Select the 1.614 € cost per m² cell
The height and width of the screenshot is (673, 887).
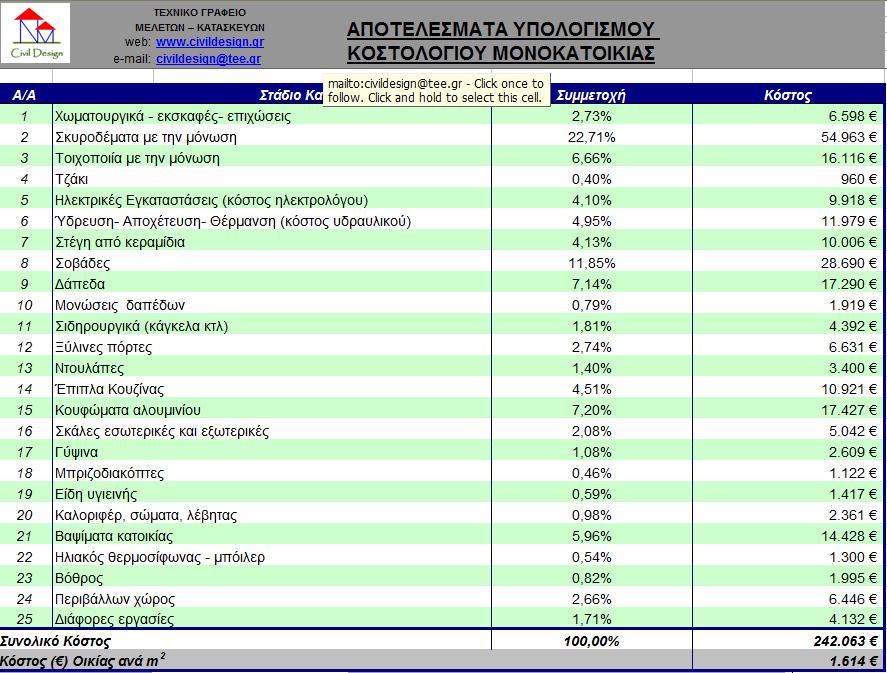click(789, 661)
